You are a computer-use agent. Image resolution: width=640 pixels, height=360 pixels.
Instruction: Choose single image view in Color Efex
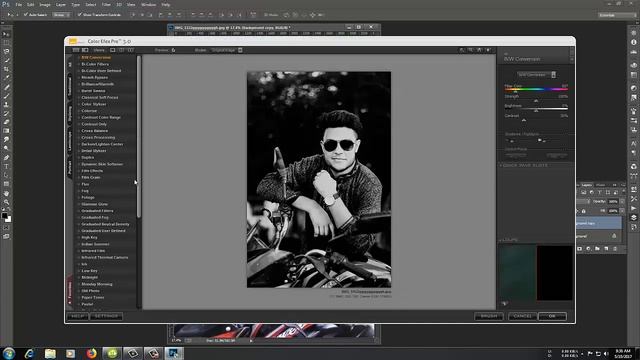113,50
